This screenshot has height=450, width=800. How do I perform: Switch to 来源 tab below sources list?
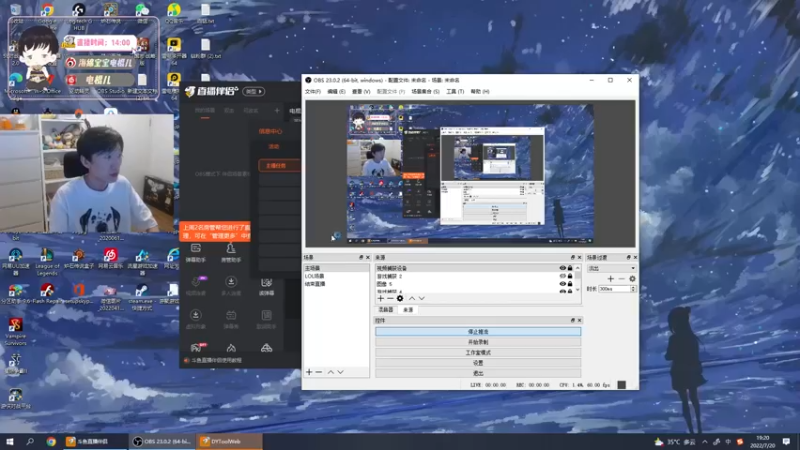(408, 310)
